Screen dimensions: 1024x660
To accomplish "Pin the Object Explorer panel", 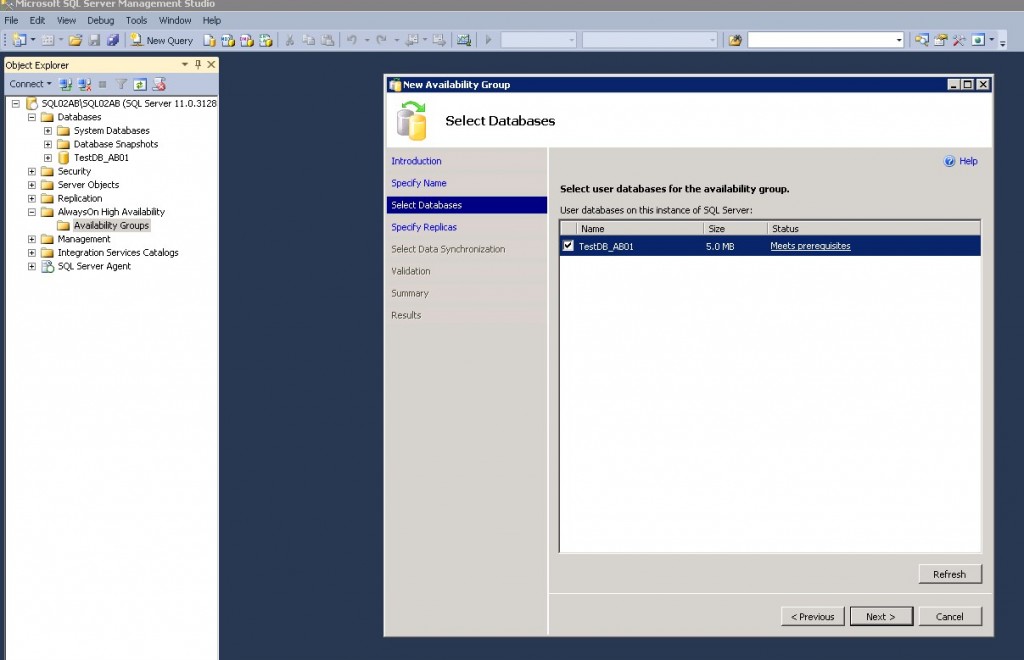I will [198, 65].
